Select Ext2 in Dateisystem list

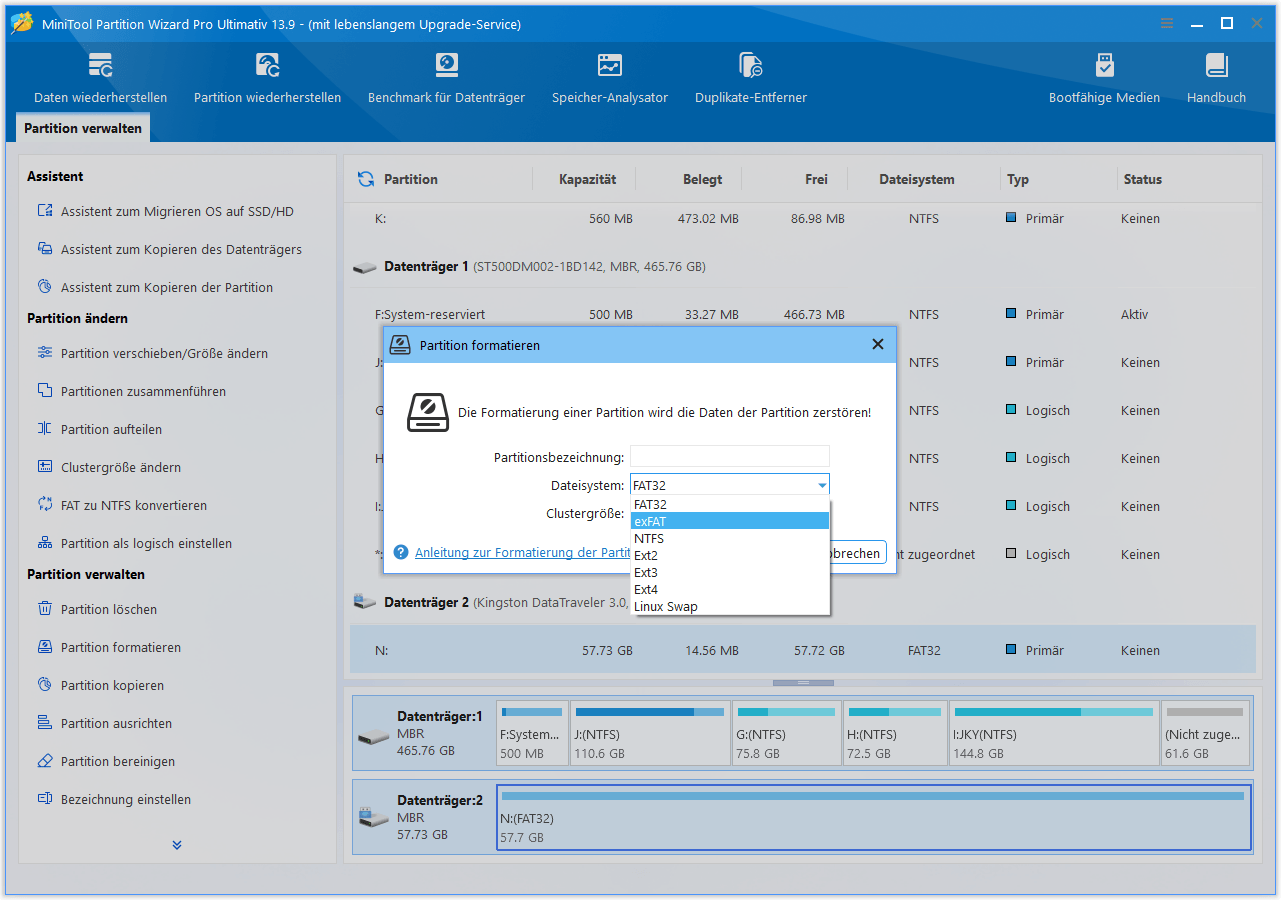730,555
